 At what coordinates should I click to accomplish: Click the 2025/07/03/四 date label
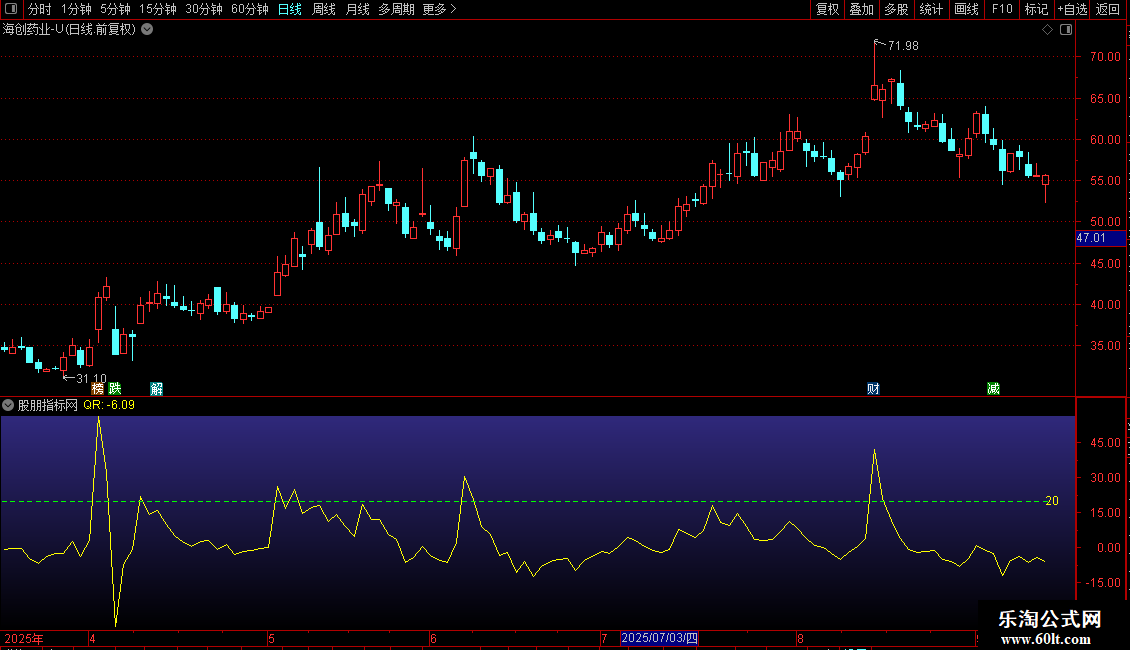[659, 638]
